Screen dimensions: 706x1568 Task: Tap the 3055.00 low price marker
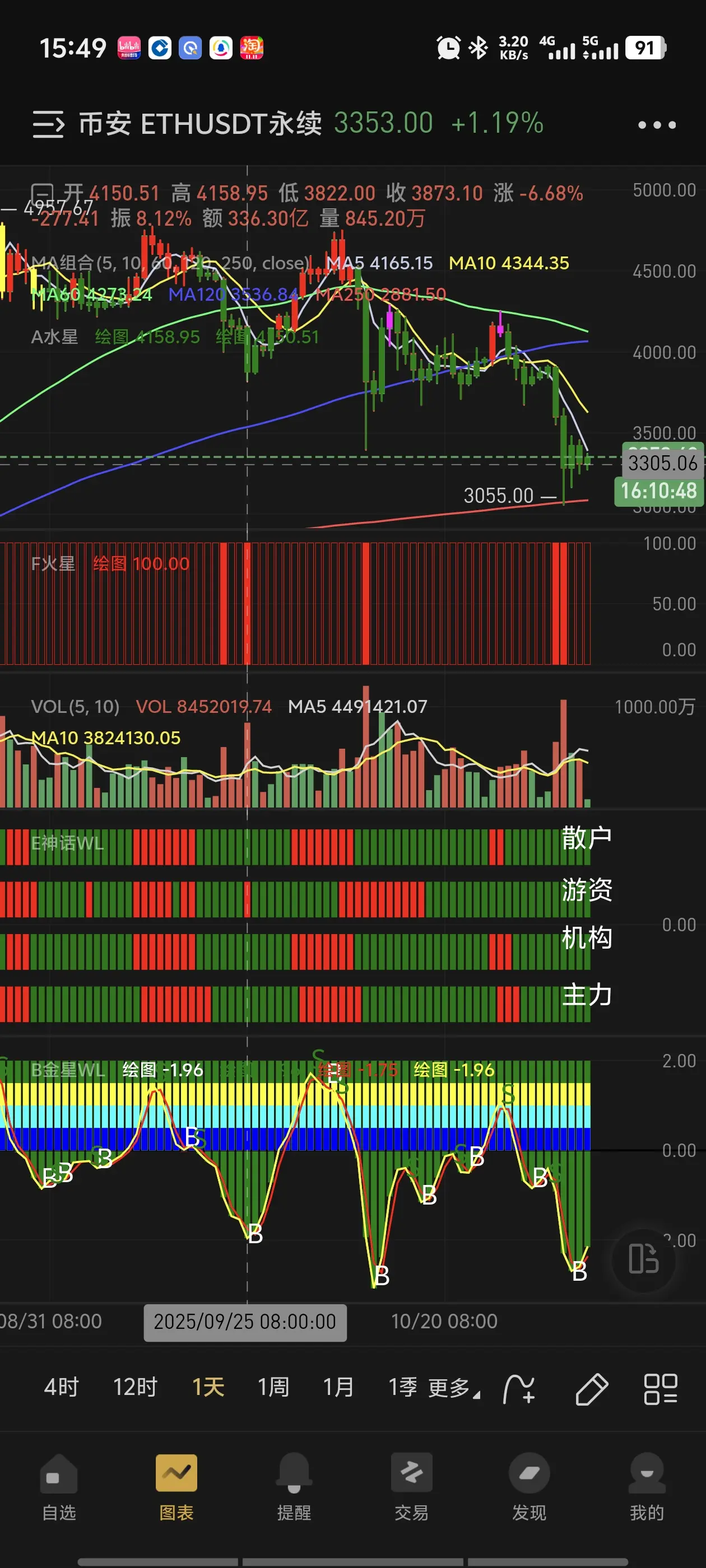pos(499,496)
